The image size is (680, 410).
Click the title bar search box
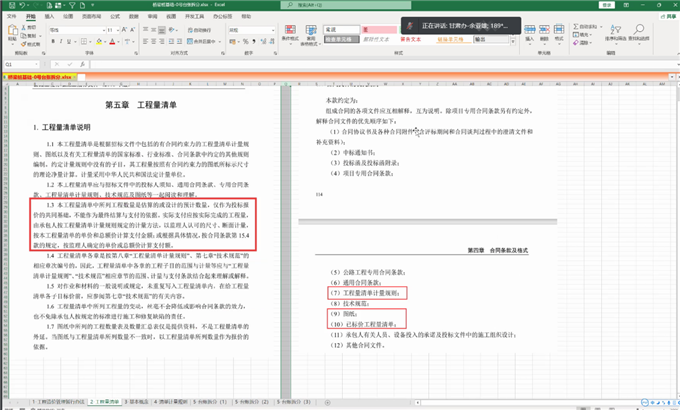tap(346, 5)
